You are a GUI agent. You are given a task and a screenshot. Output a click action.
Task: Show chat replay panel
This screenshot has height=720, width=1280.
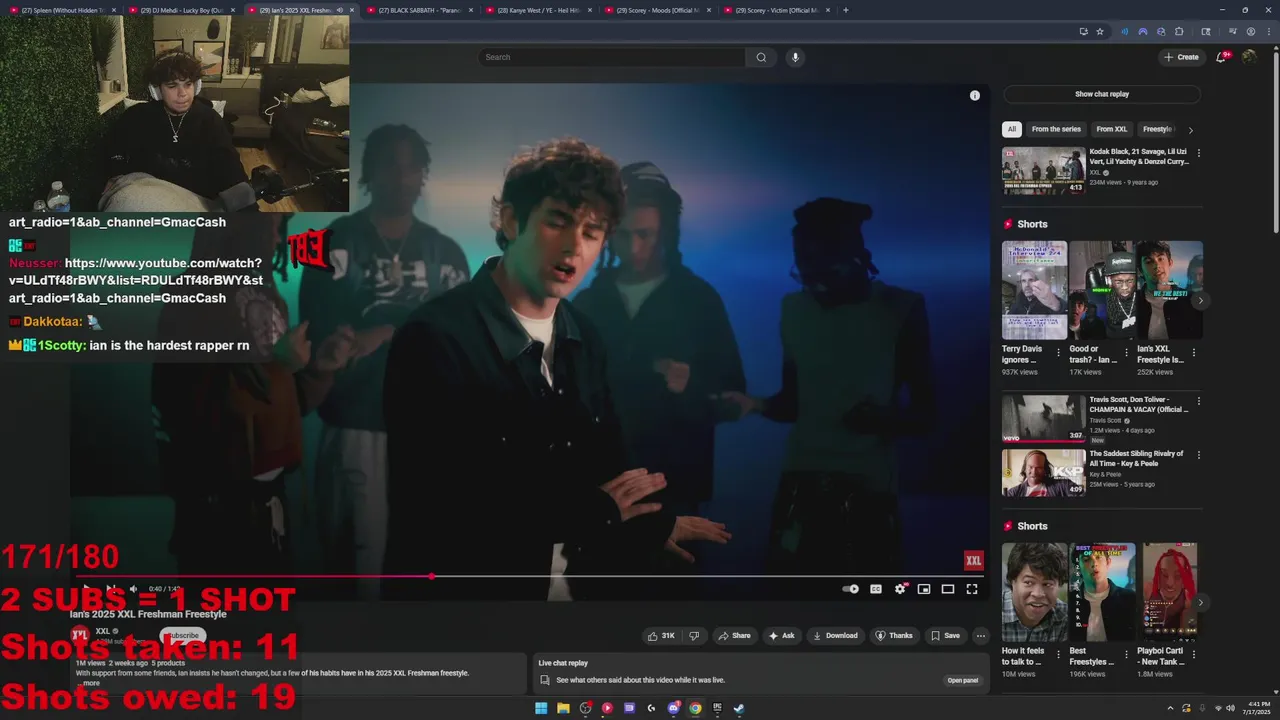[1102, 94]
